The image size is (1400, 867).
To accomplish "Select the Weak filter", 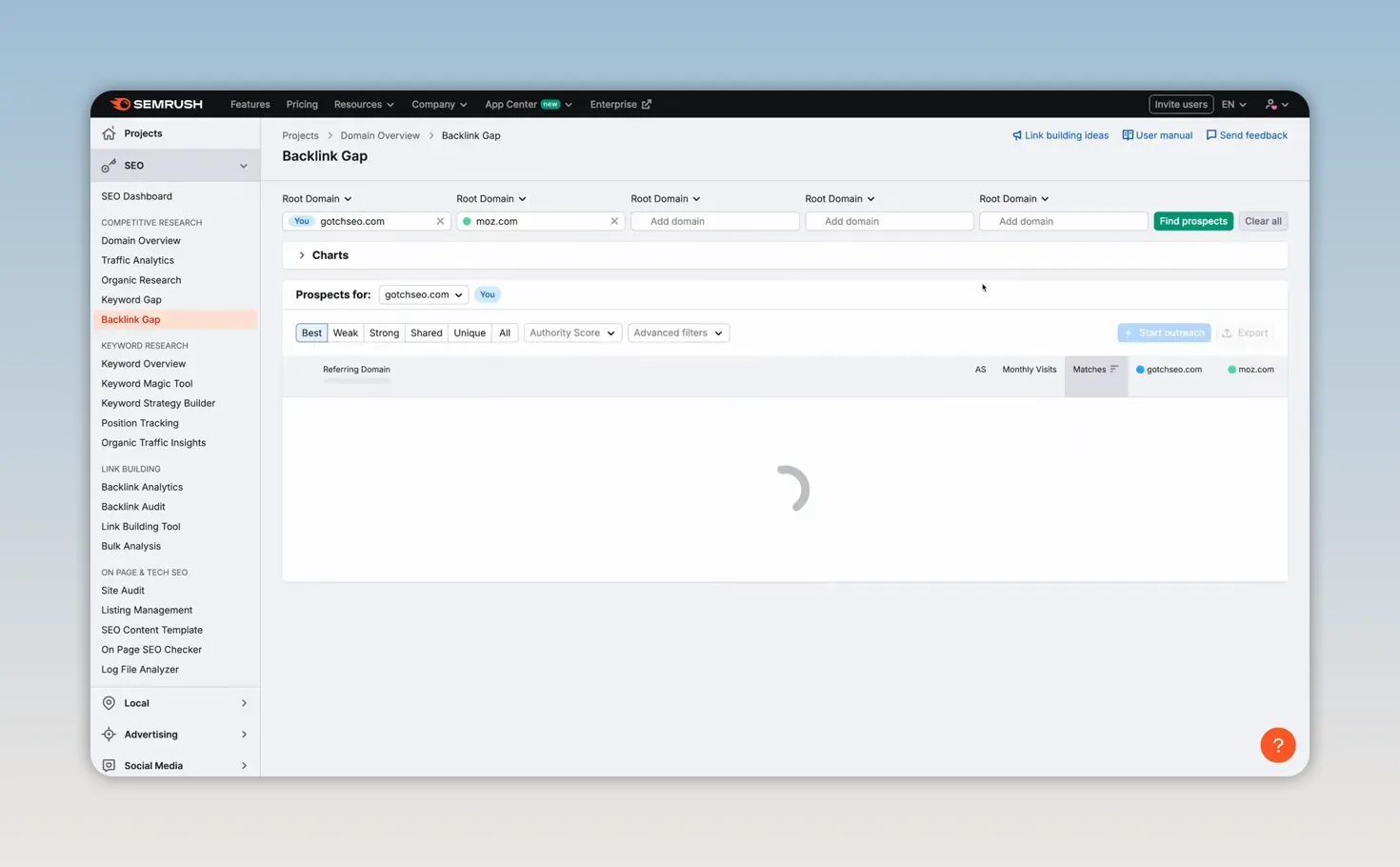I will point(346,333).
